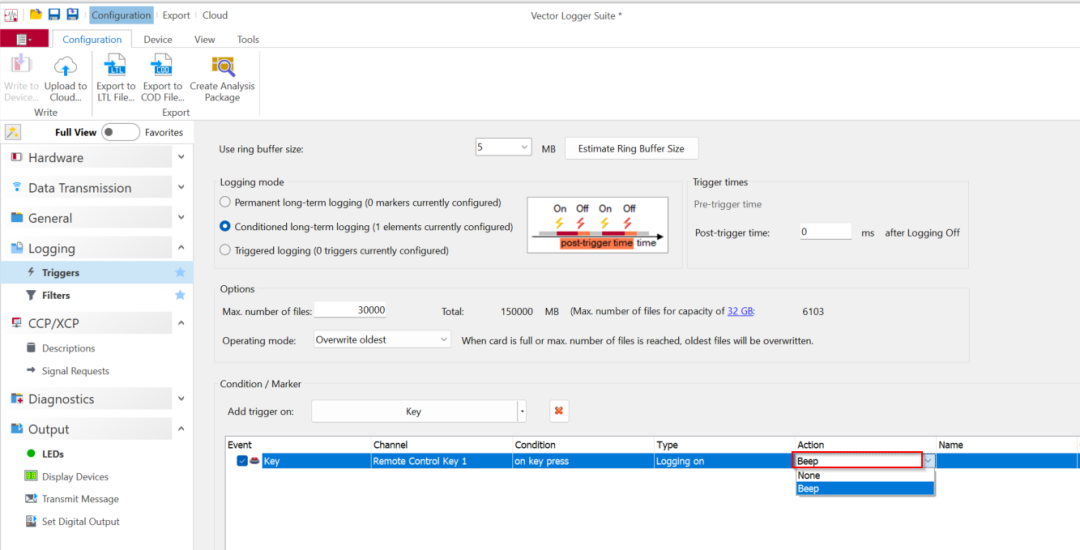Screen dimensions: 1080x550
Task: Click Estimate Ring Buffer Size button
Action: point(631,148)
